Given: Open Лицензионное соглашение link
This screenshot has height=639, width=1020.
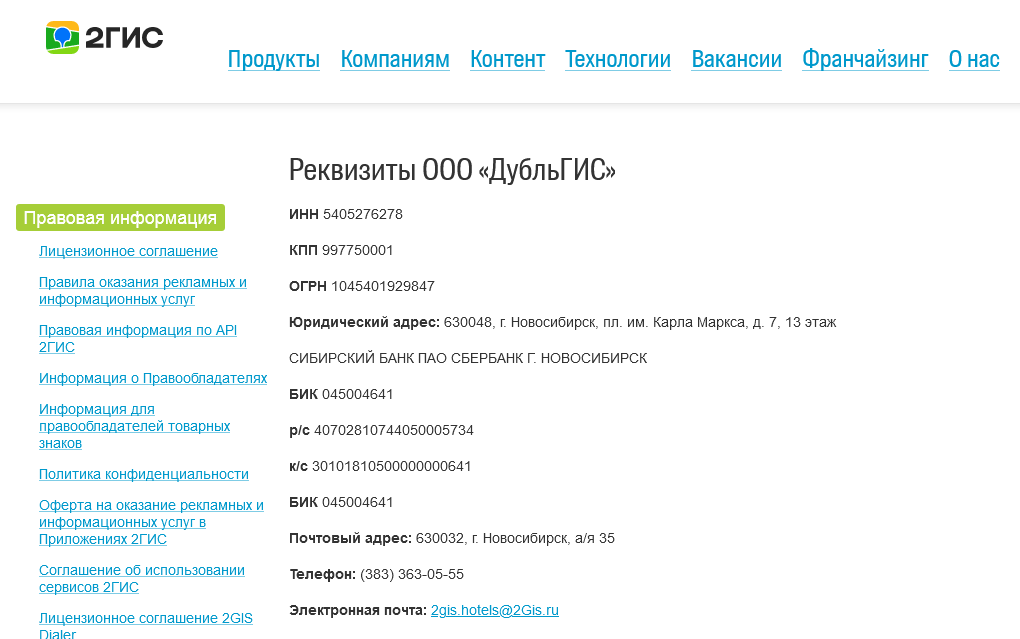Looking at the screenshot, I should (x=128, y=251).
